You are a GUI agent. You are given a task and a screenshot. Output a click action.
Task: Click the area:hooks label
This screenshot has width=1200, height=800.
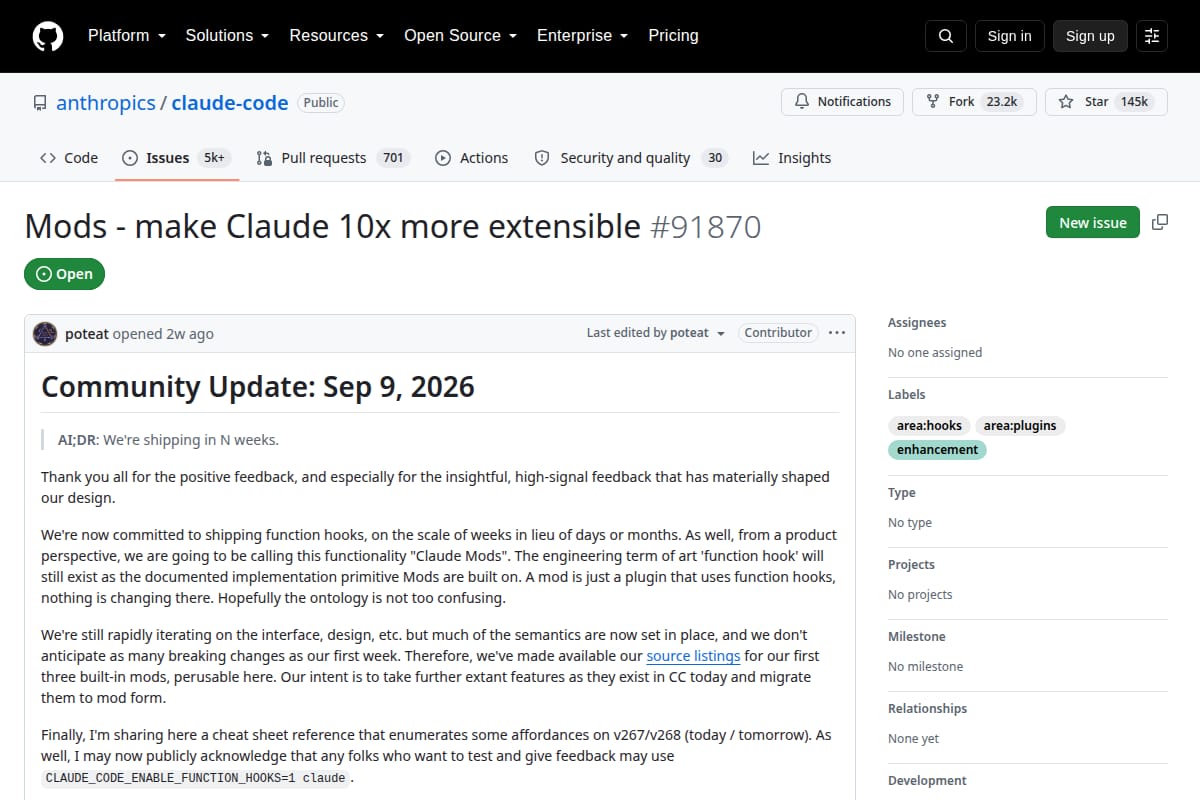(x=929, y=426)
